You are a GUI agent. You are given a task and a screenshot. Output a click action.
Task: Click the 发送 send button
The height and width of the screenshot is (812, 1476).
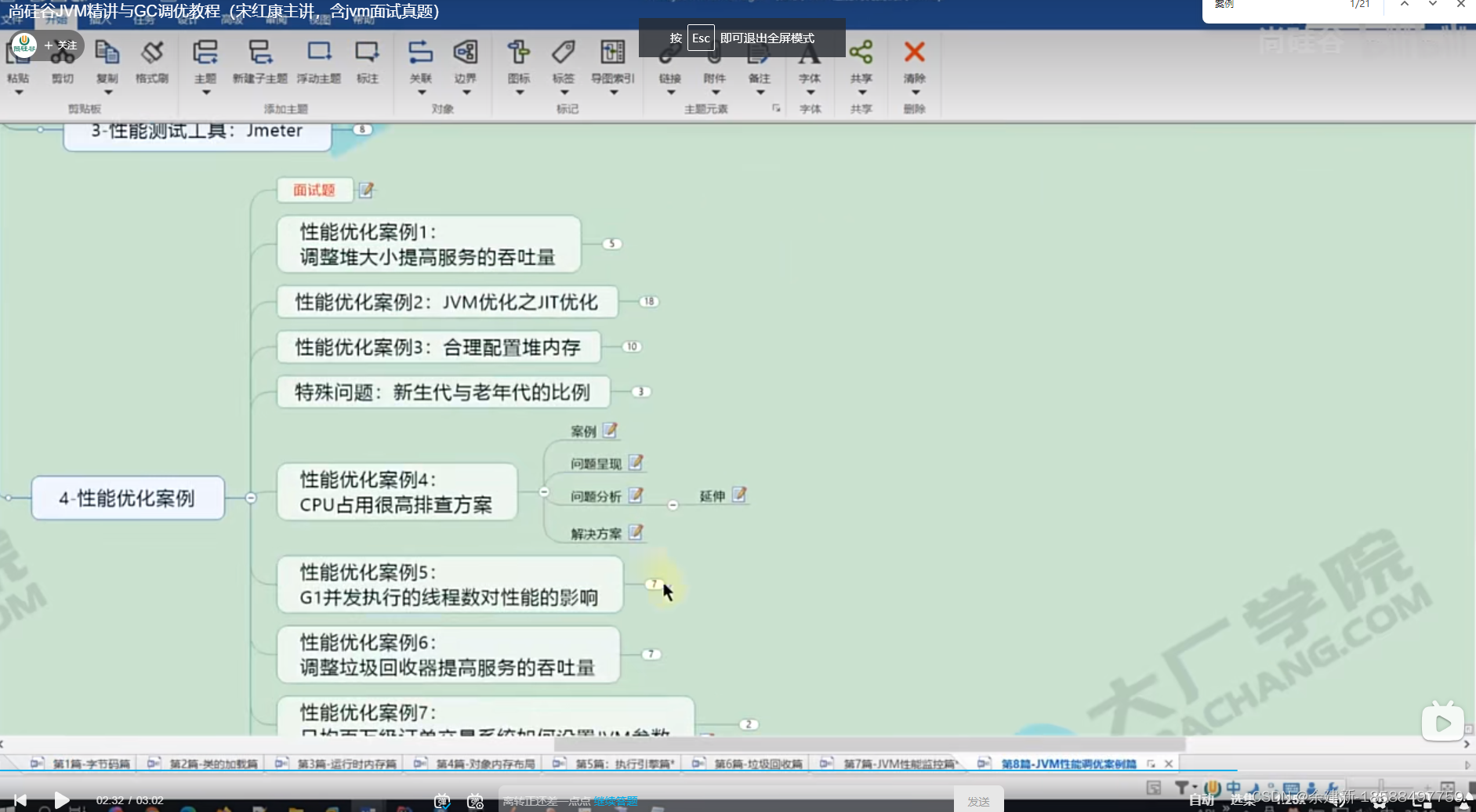978,801
